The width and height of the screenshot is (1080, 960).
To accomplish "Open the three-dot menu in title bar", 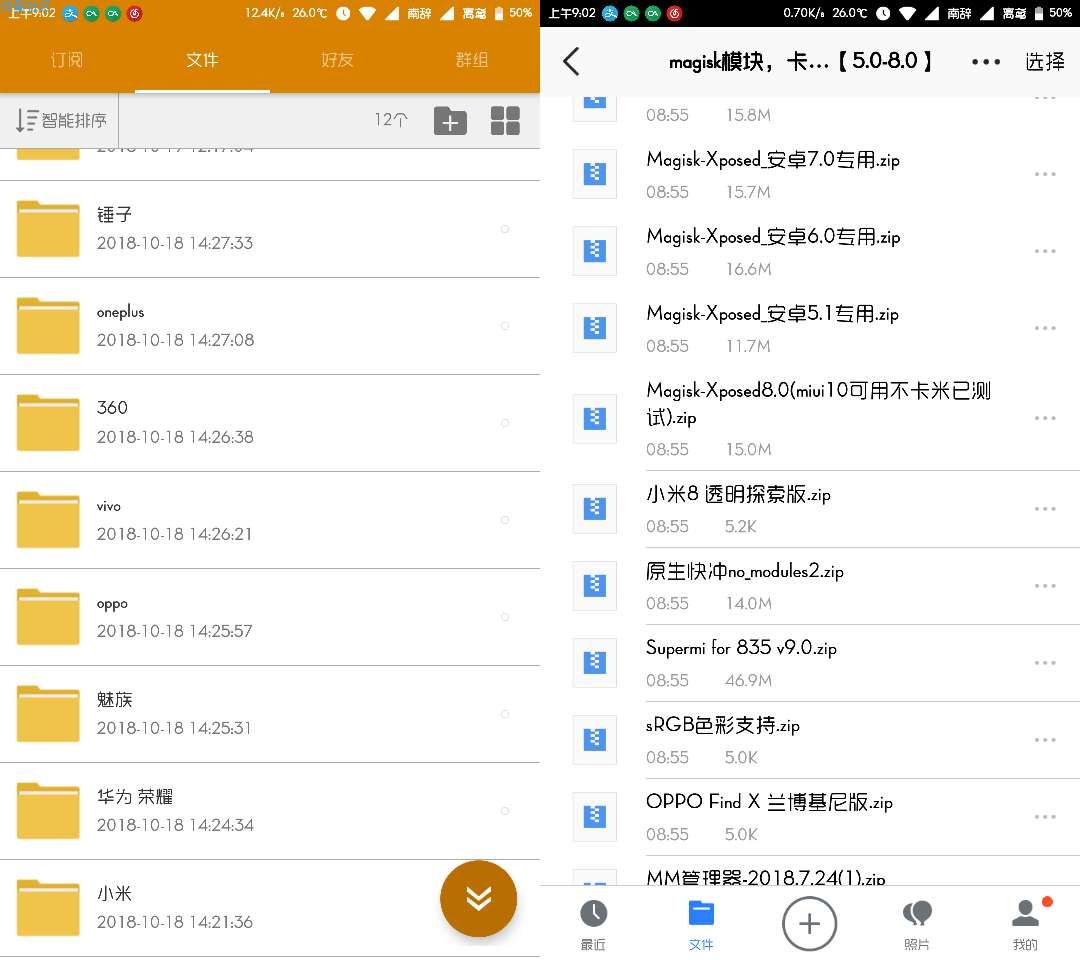I will coord(986,61).
